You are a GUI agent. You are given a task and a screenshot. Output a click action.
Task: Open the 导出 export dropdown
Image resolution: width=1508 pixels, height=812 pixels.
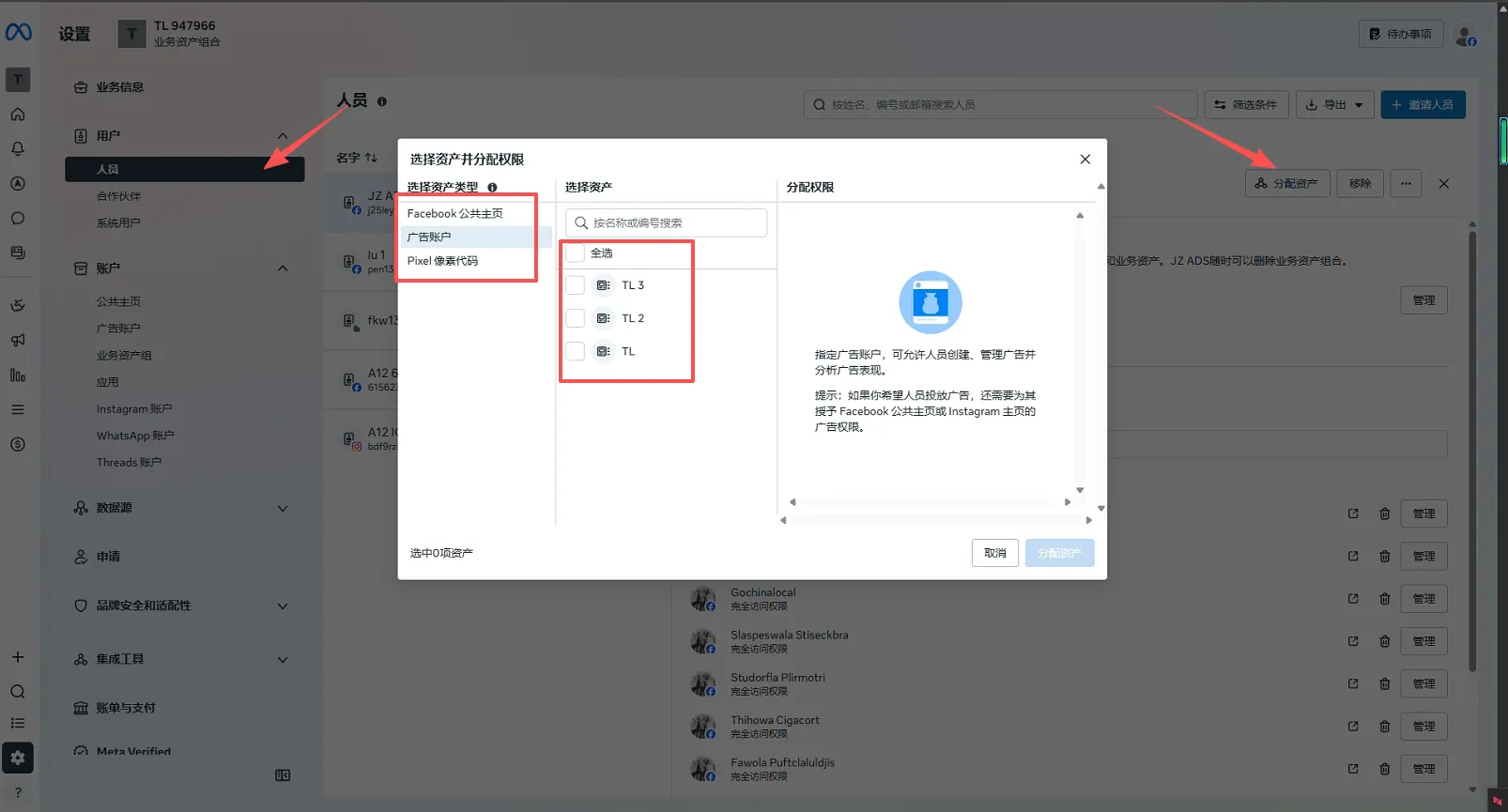pos(1335,104)
